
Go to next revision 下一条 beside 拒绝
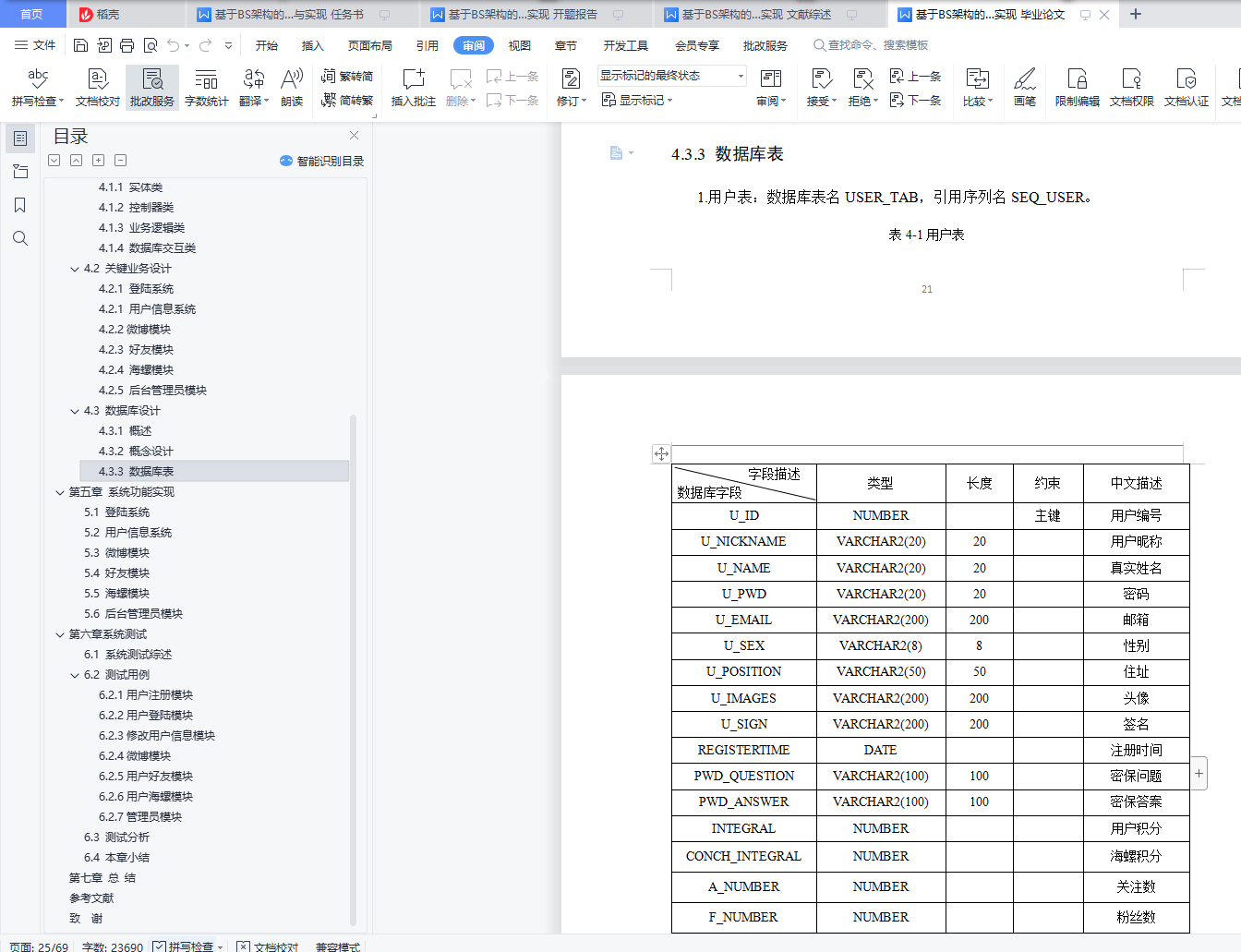915,100
